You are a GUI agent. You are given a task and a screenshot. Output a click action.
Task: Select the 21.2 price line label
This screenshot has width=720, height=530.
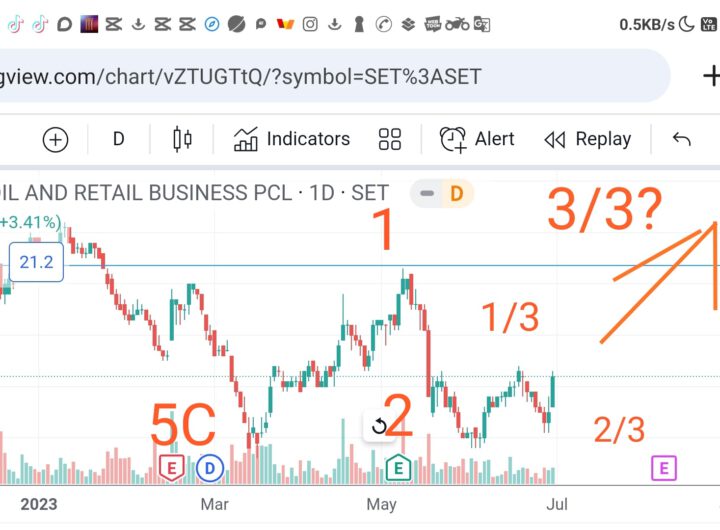[36, 262]
